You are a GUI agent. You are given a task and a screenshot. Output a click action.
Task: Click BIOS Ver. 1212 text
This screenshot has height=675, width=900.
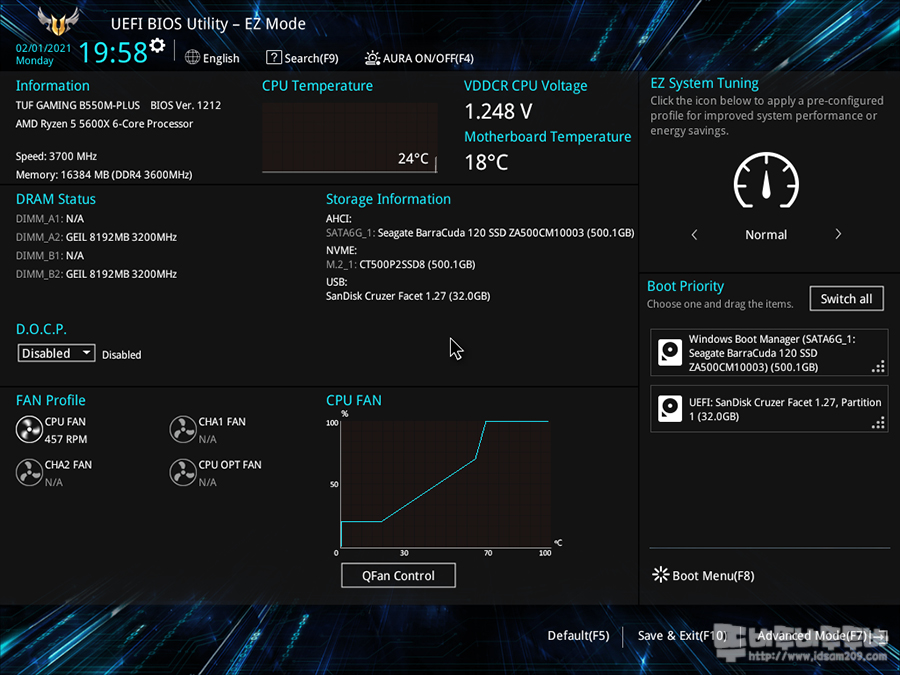185,106
